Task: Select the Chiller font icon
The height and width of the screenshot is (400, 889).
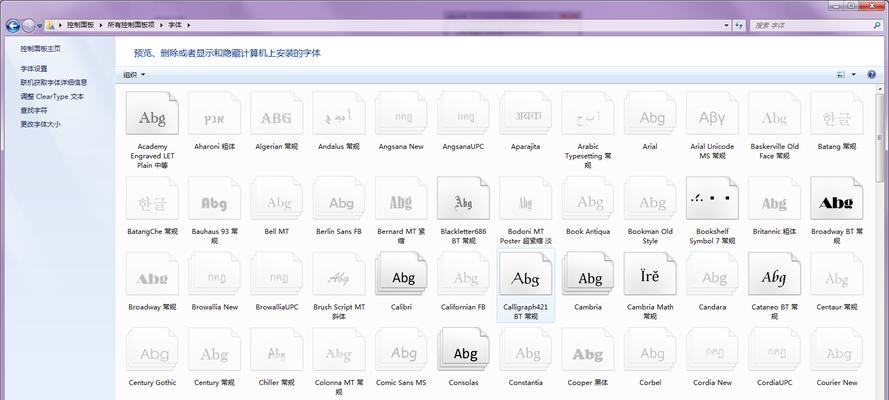Action: coord(277,350)
